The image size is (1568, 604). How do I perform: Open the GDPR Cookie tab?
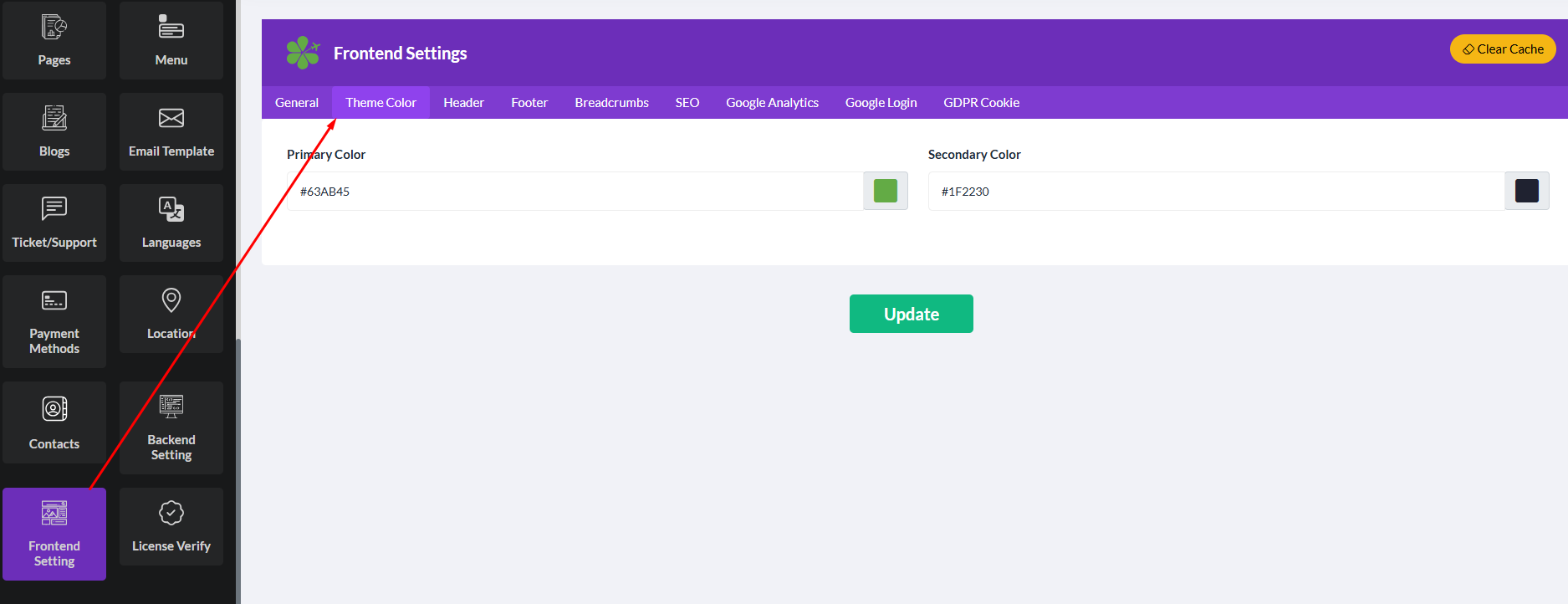pos(981,103)
